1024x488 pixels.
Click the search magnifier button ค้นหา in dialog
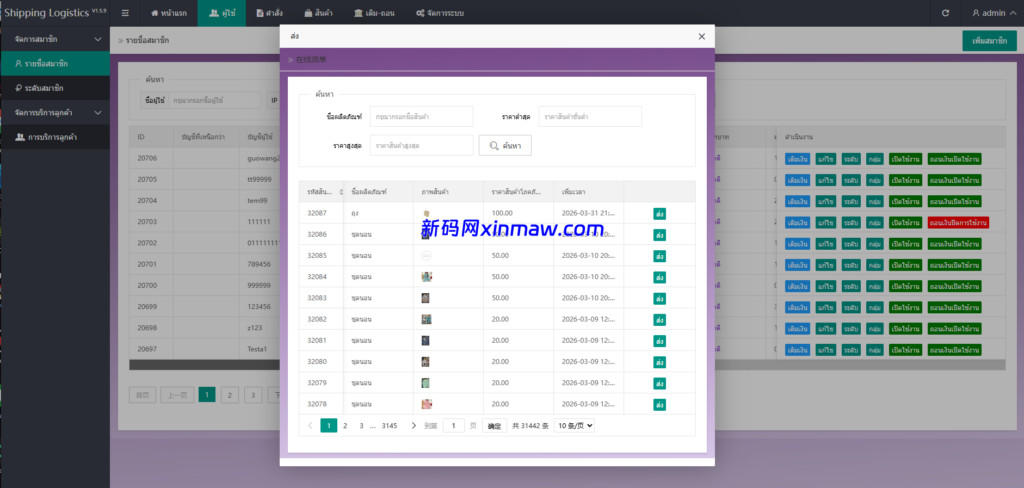[505, 145]
